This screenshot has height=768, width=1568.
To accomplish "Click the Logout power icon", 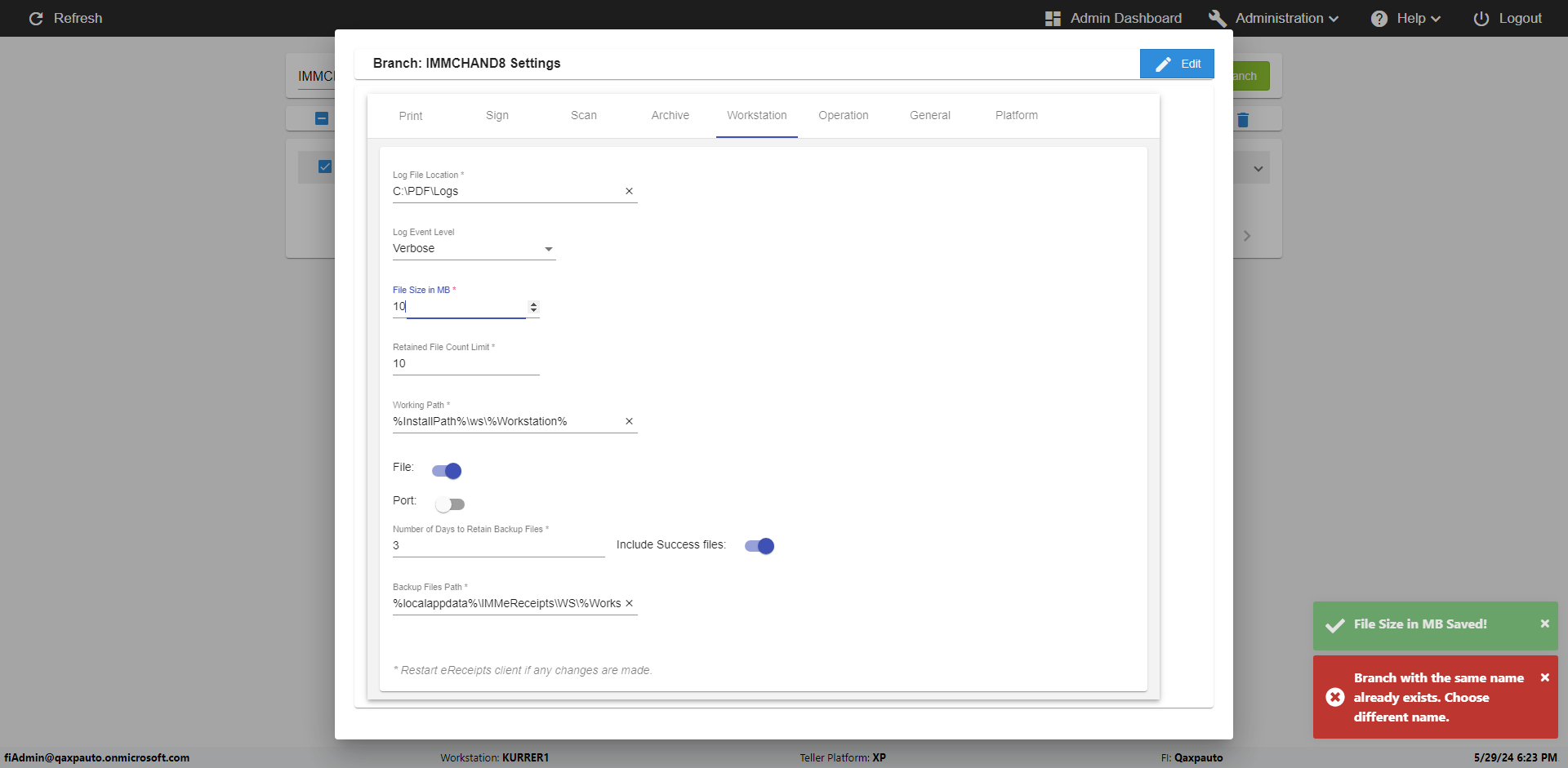I will (x=1481, y=18).
